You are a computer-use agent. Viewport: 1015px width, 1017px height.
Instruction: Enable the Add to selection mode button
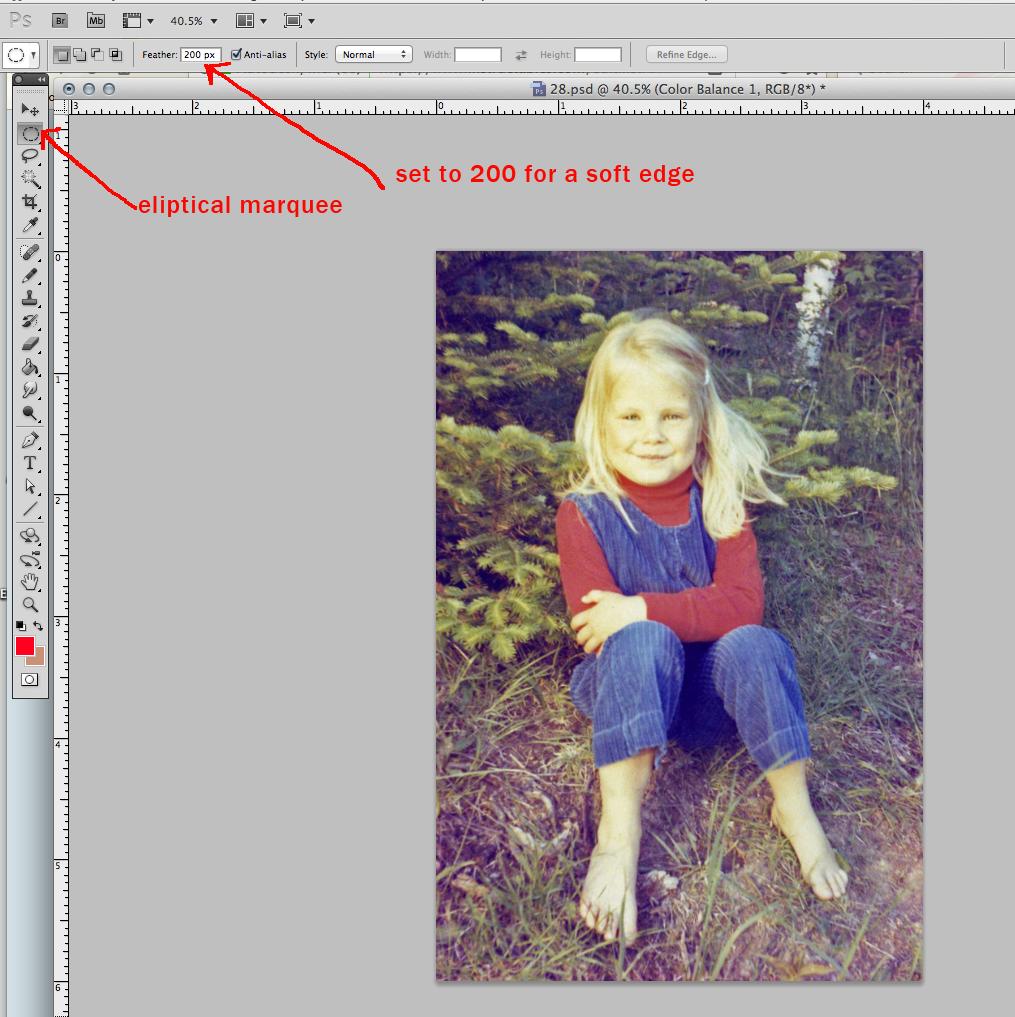(x=80, y=54)
